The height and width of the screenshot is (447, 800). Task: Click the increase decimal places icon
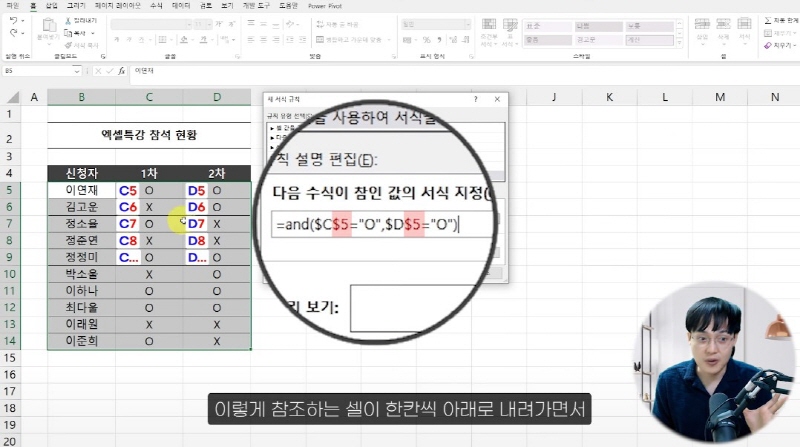pyautogui.click(x=453, y=39)
